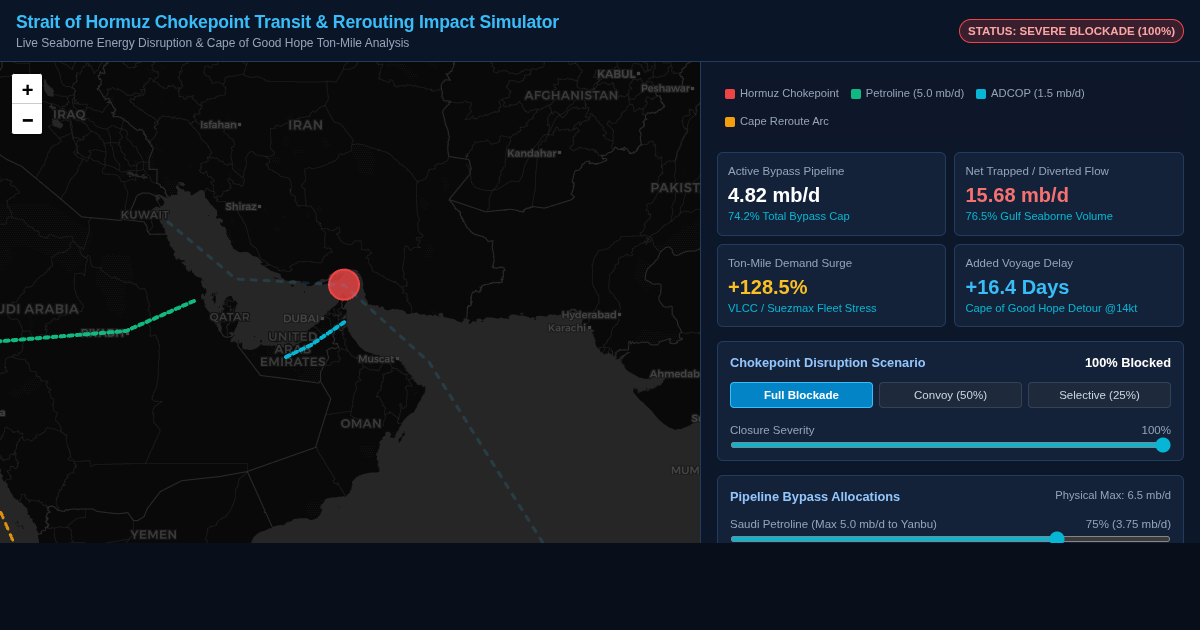Open the Ton-Mile Demand Surge card
Screen dimensions: 1200x630
[x=831, y=286]
